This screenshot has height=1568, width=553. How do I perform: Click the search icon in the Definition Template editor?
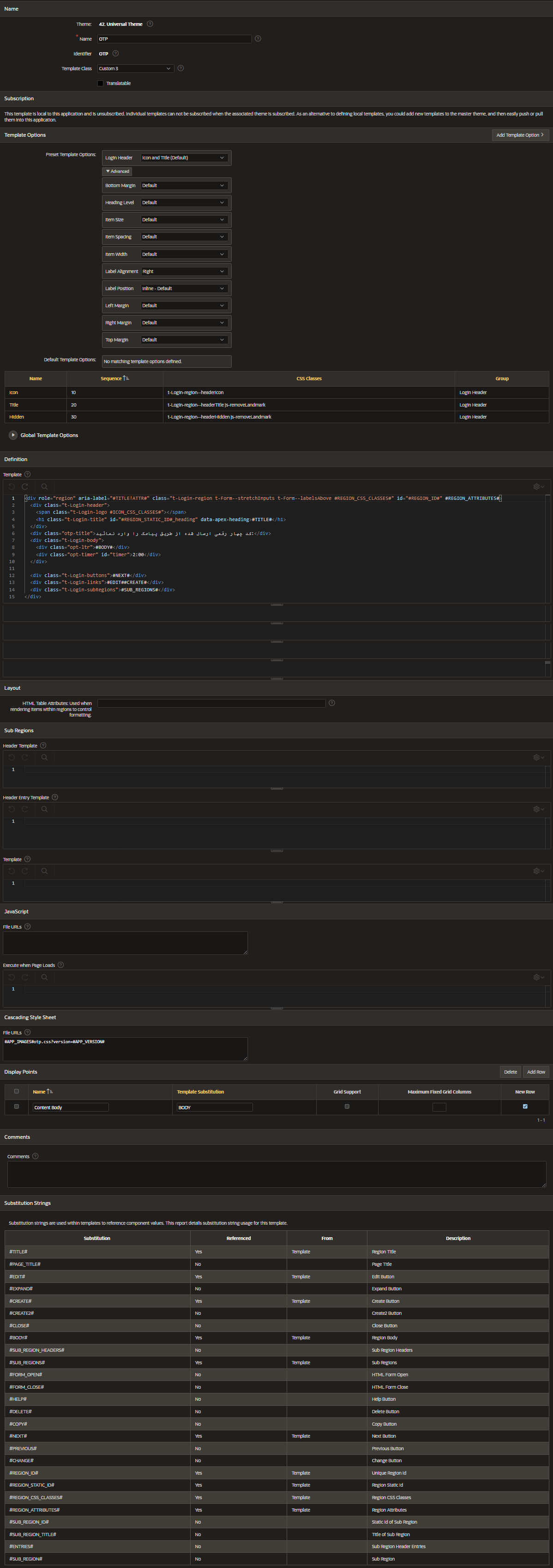click(44, 486)
